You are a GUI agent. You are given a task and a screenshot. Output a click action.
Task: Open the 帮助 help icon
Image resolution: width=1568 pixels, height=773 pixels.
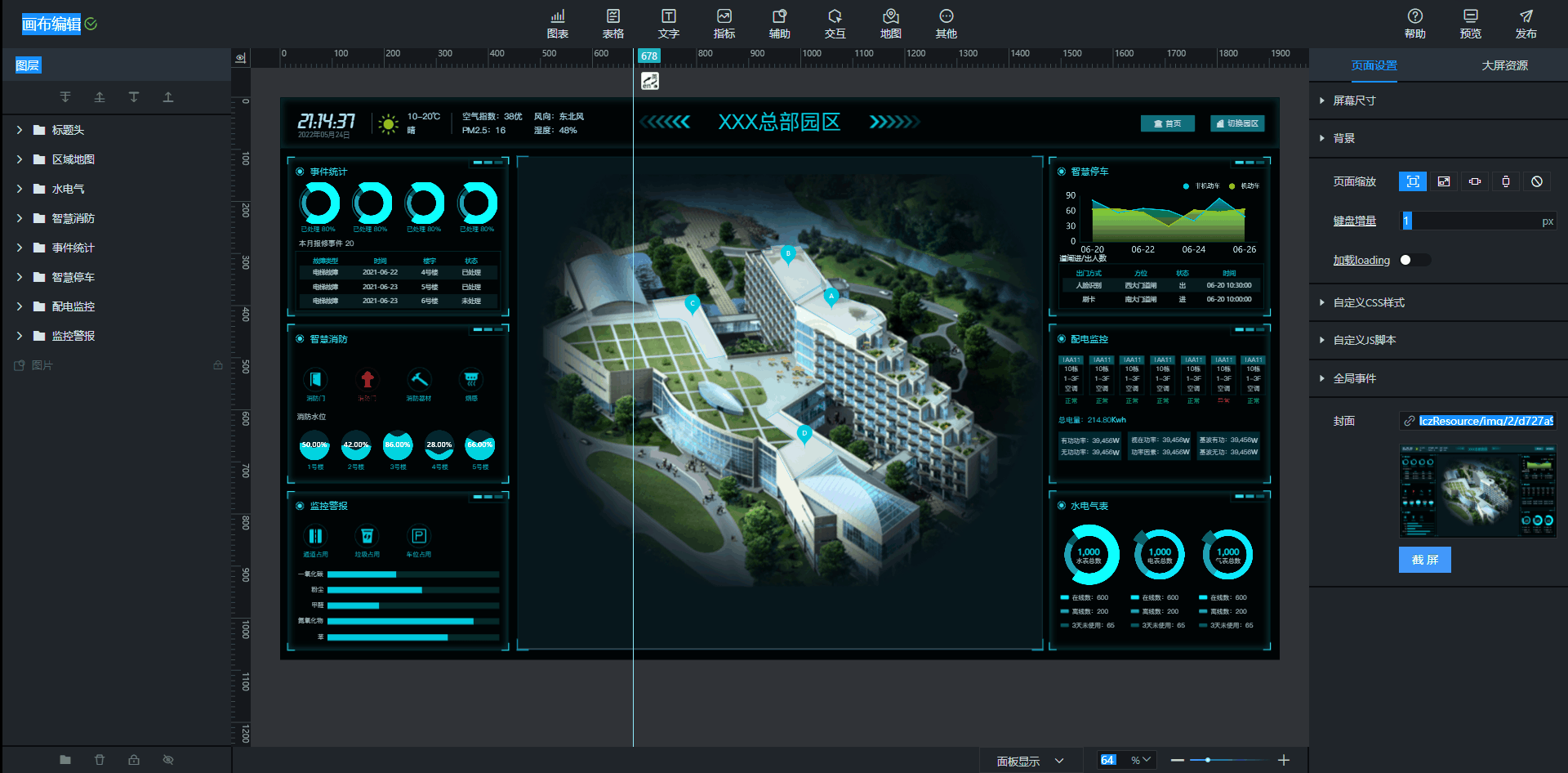coord(1414,24)
